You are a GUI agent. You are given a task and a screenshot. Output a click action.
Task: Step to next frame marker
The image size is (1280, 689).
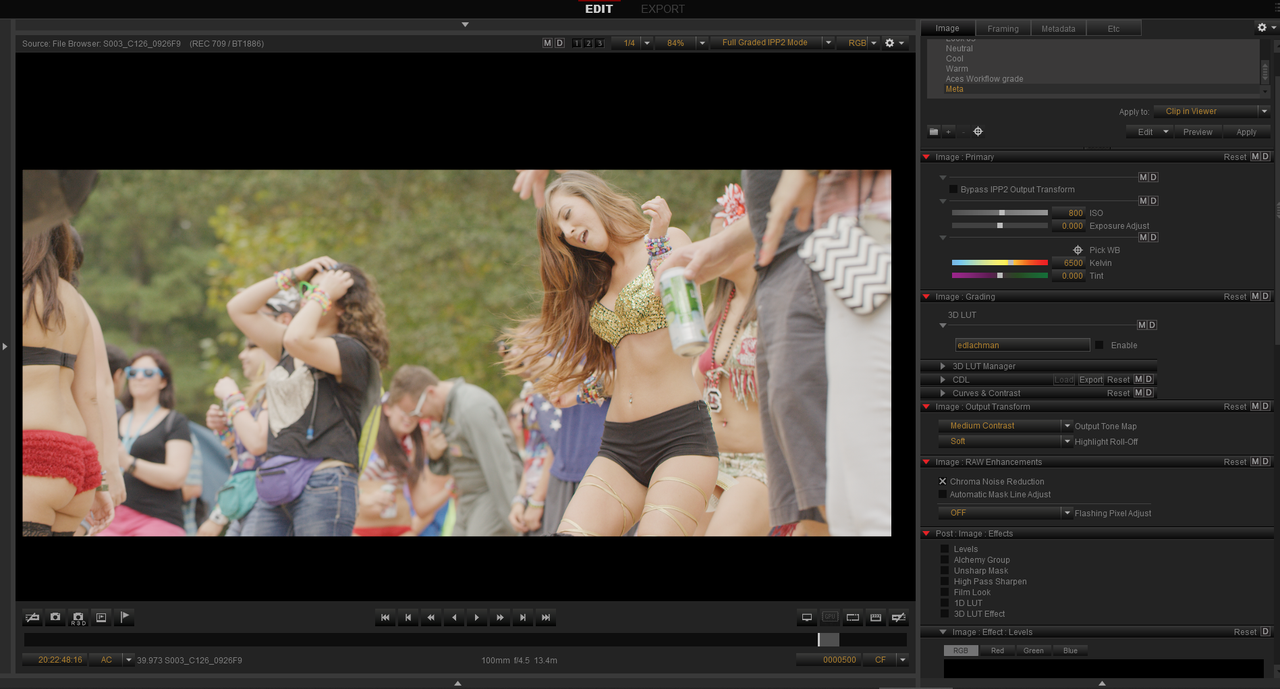pyautogui.click(x=523, y=618)
